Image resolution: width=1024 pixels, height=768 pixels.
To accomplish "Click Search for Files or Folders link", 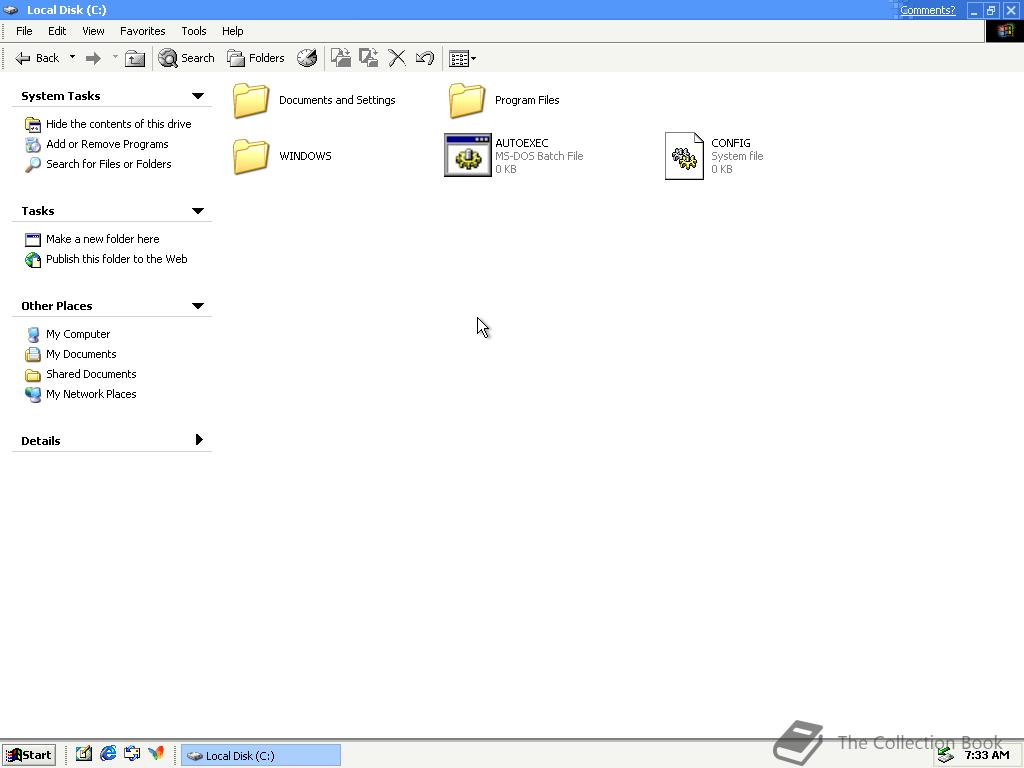I will (108, 164).
